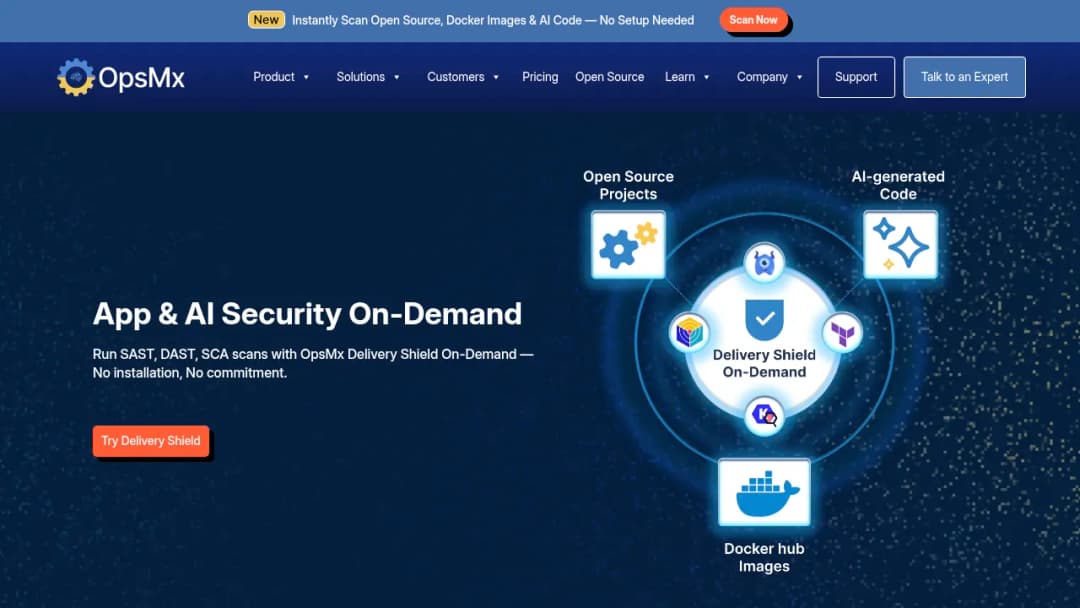Click Talk to an Expert button
The width and height of the screenshot is (1080, 608).
click(964, 77)
